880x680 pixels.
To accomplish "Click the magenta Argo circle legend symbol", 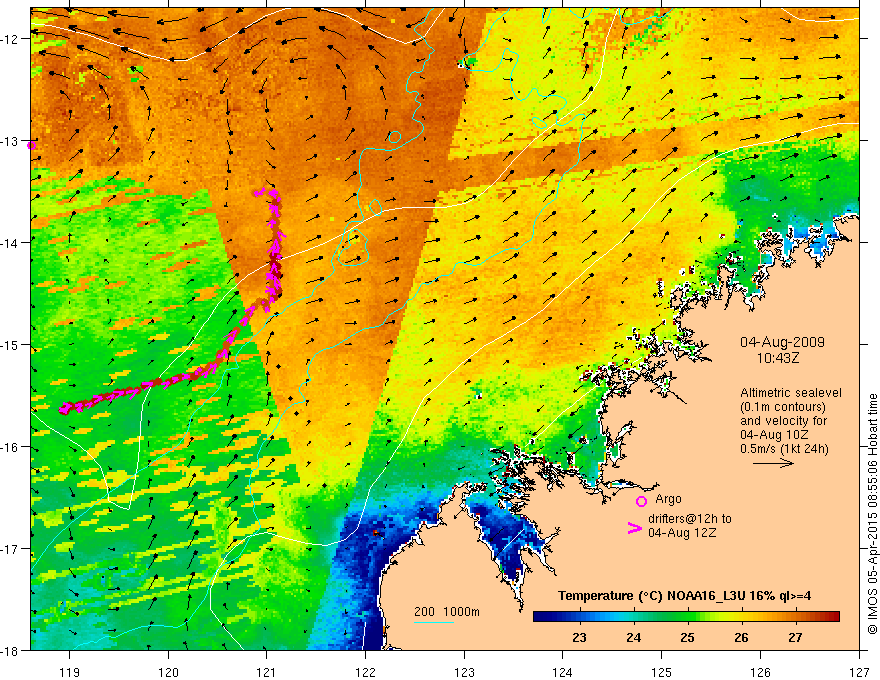I will [641, 501].
